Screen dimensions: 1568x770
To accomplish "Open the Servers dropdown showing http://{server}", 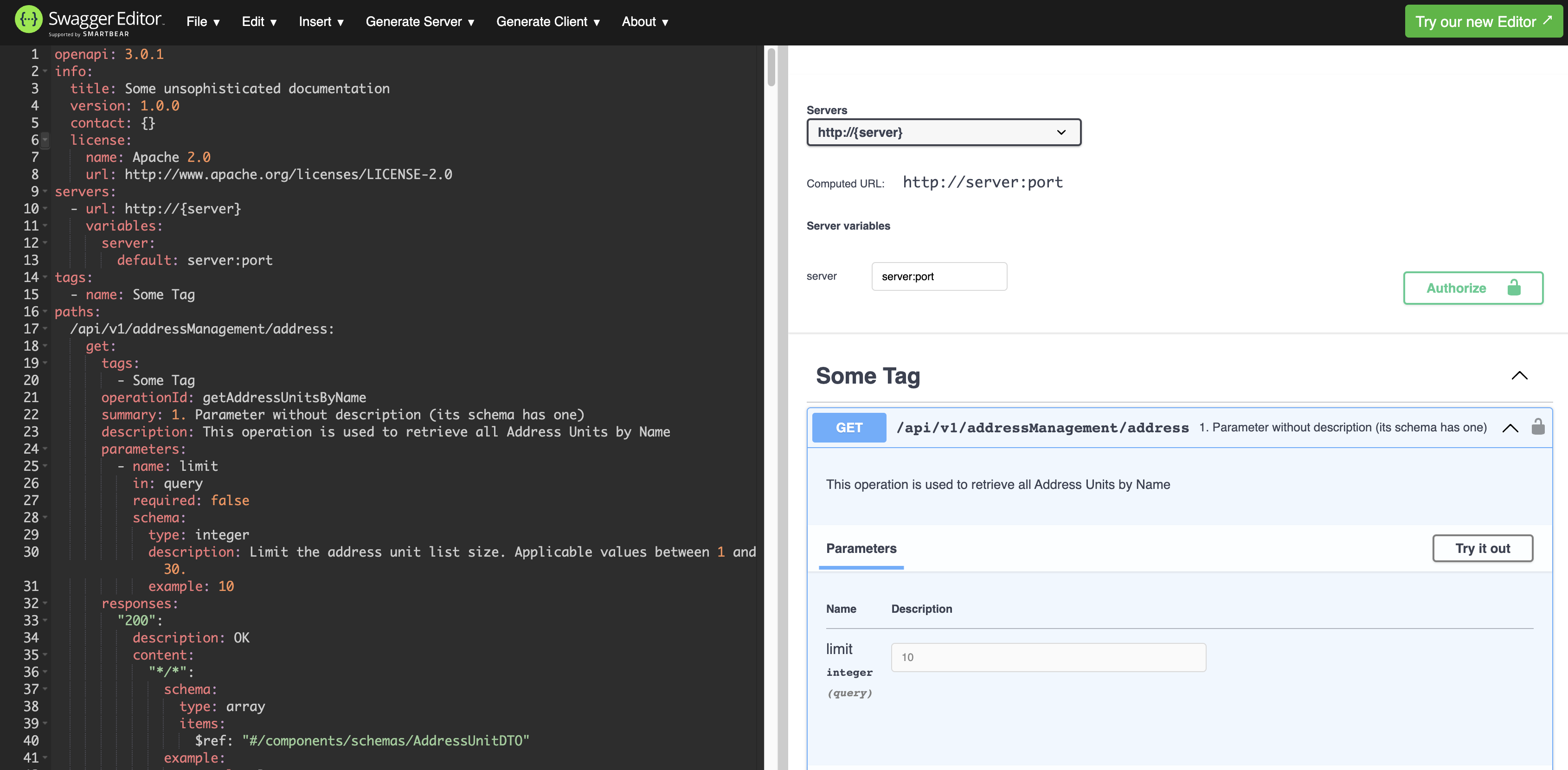I will pos(943,132).
